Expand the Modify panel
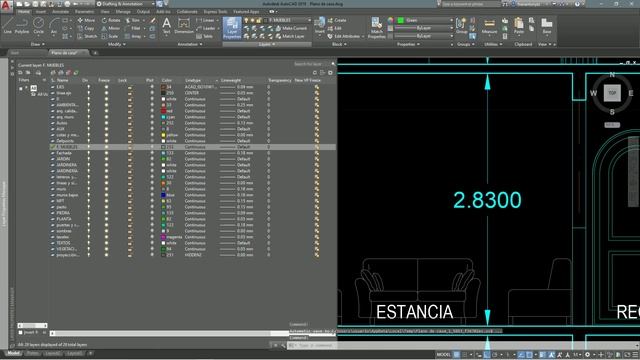 coord(116,44)
